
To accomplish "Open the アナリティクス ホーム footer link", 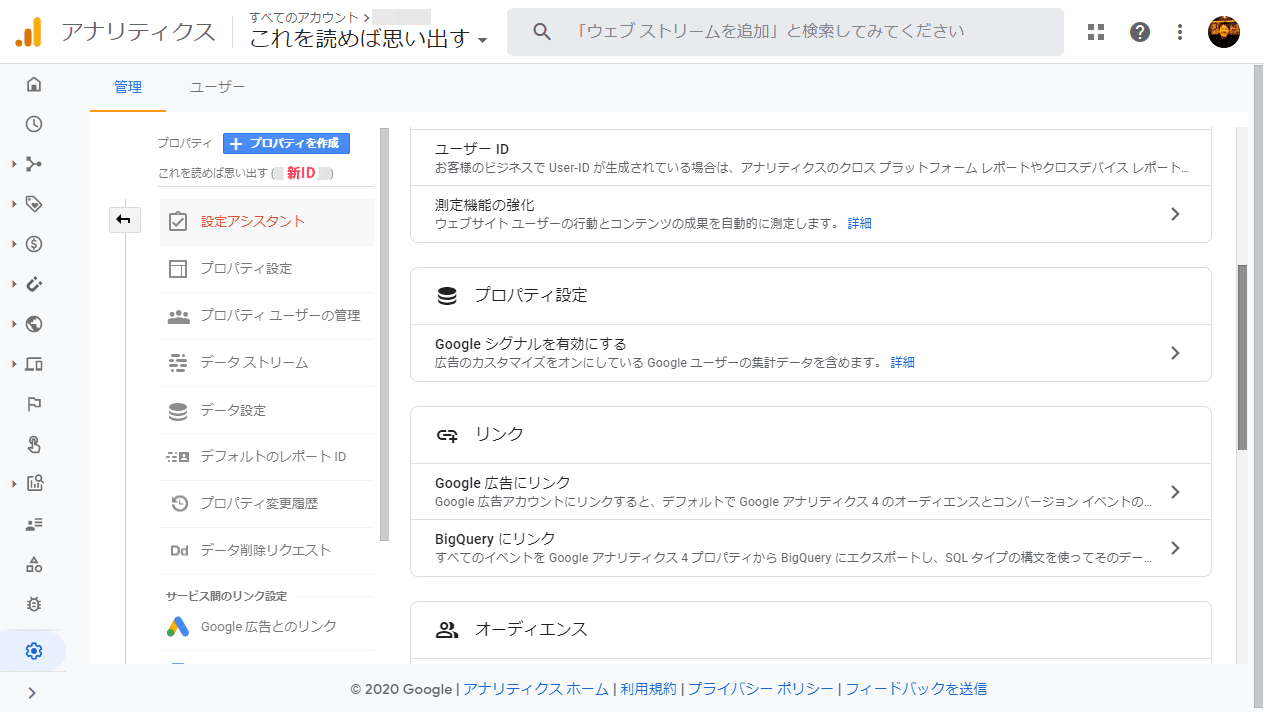I will coord(535,689).
